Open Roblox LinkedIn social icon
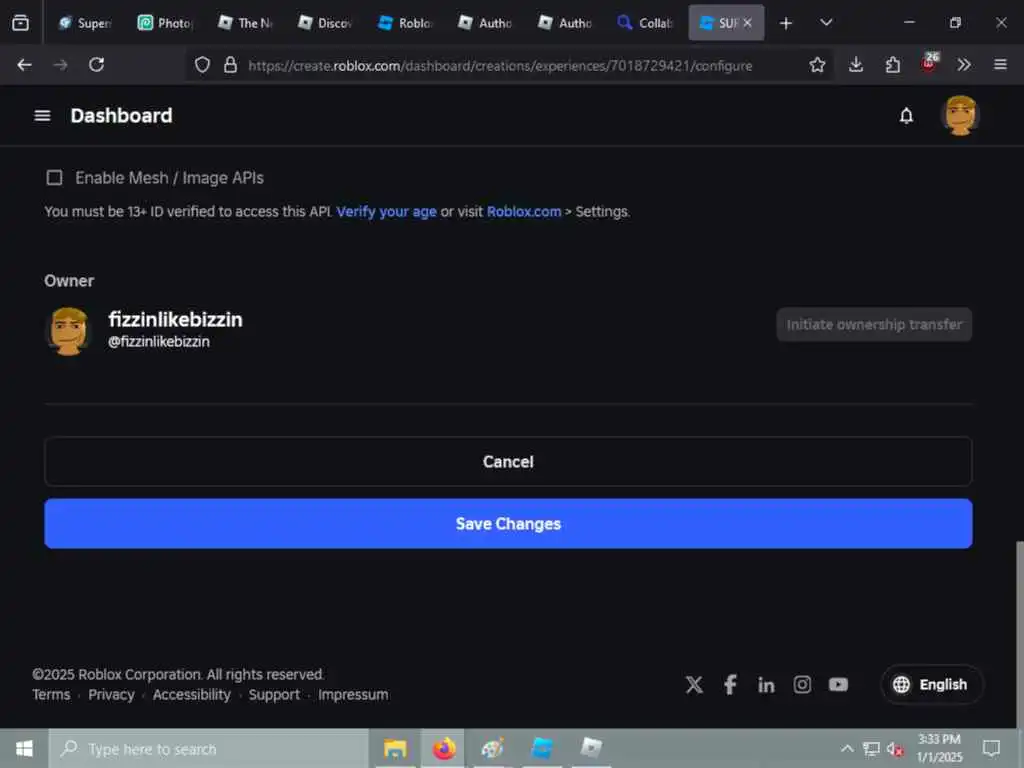This screenshot has width=1024, height=768. point(766,684)
